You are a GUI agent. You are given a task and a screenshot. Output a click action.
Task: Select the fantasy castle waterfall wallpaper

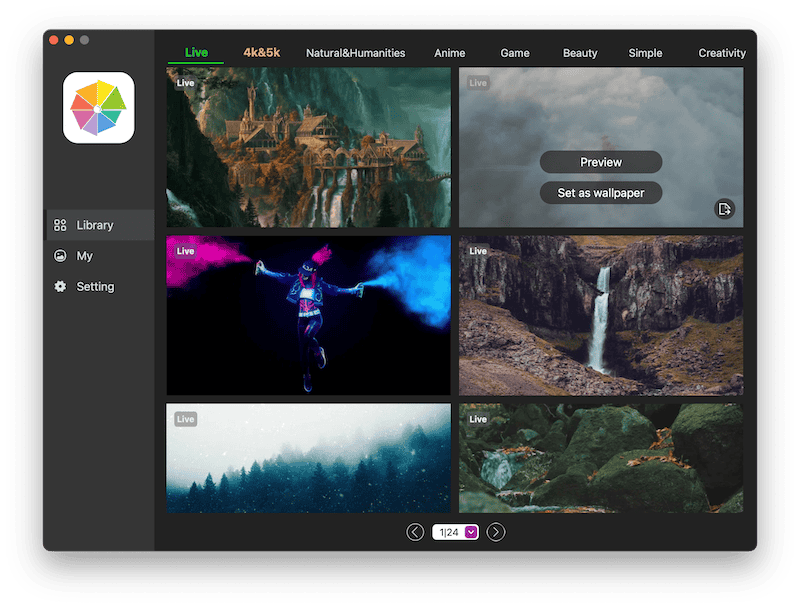click(x=308, y=148)
